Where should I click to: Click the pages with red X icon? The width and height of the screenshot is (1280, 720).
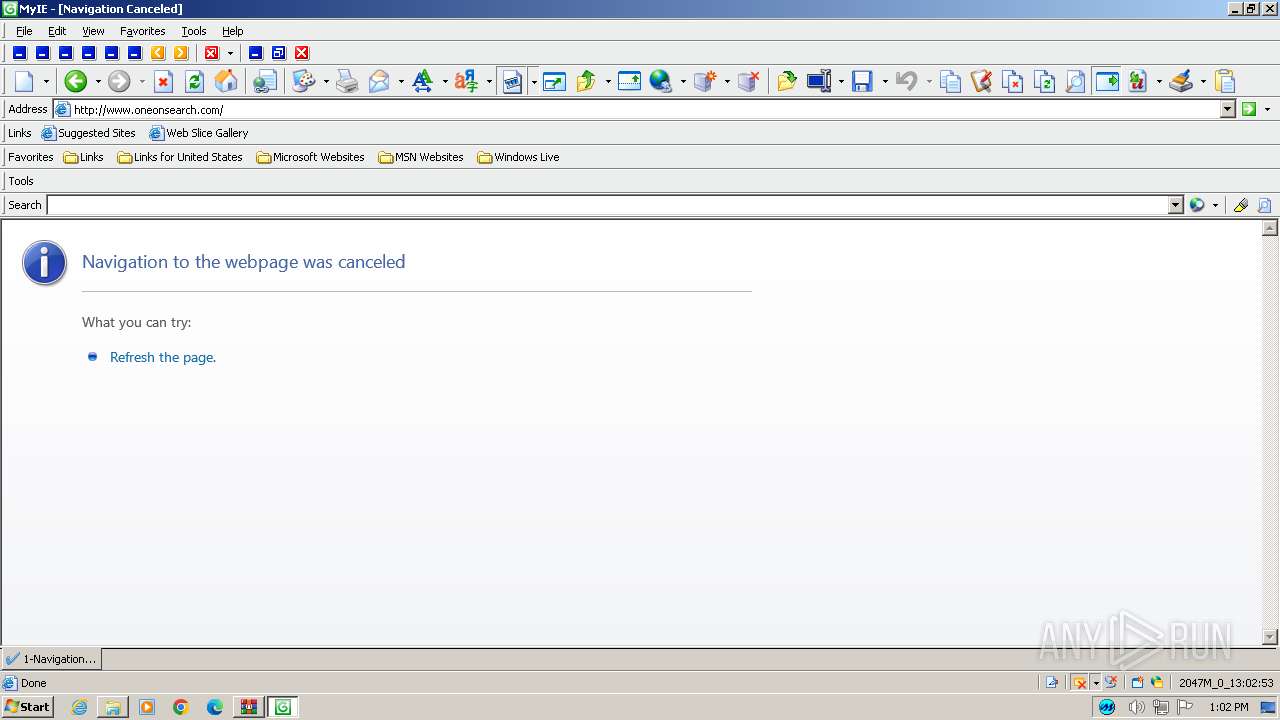[1013, 82]
